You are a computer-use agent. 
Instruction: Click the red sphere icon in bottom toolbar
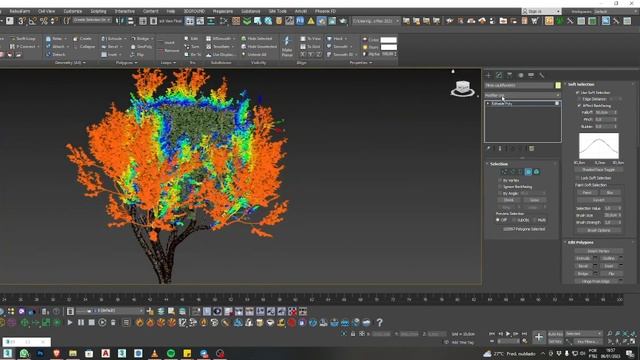point(291,322)
